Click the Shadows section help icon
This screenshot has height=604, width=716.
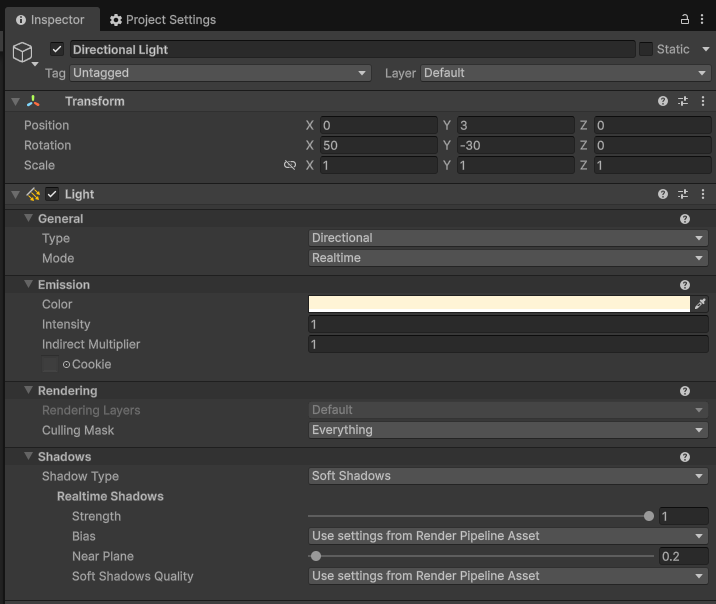[684, 457]
